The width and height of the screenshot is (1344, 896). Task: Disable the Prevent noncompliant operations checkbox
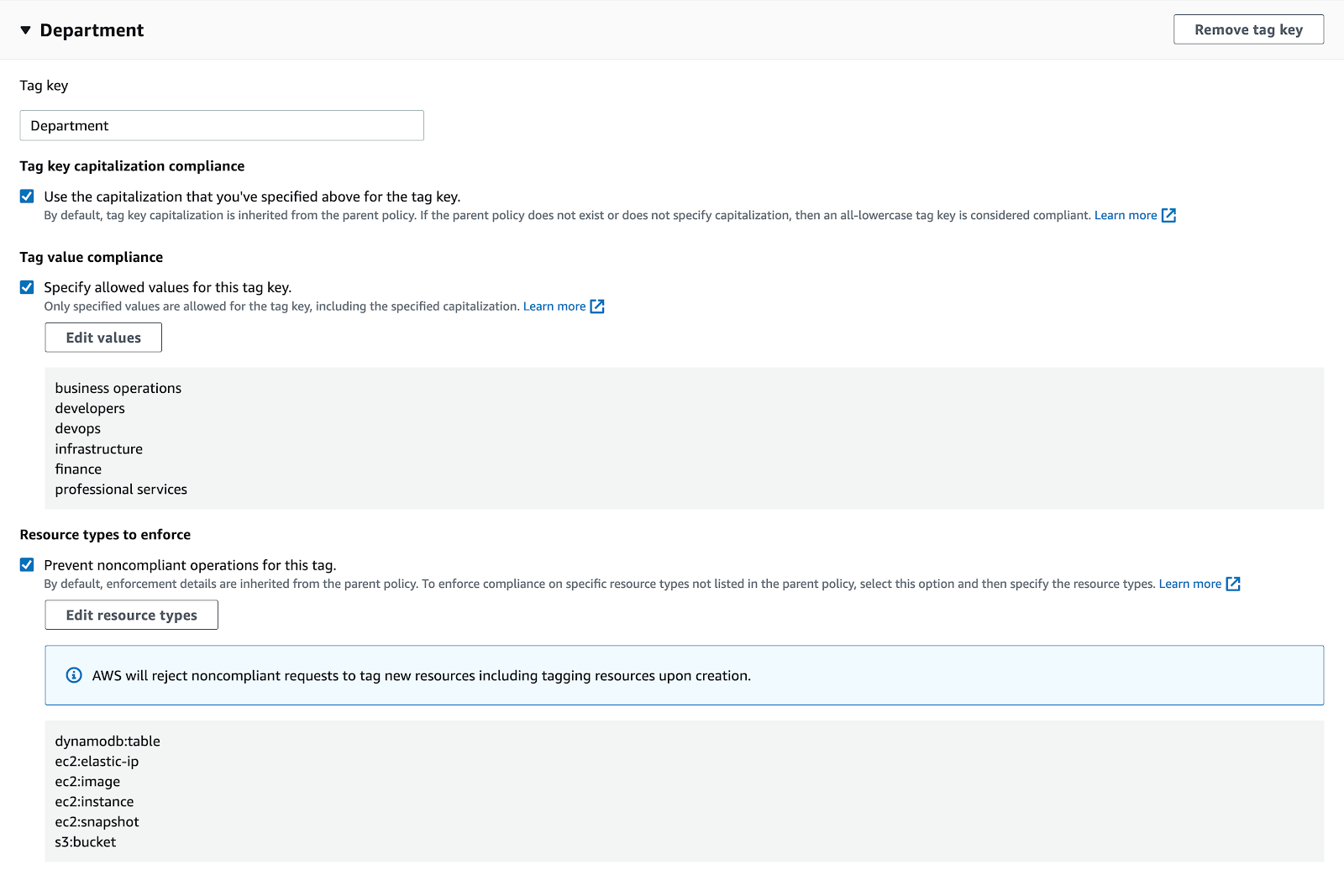click(27, 565)
